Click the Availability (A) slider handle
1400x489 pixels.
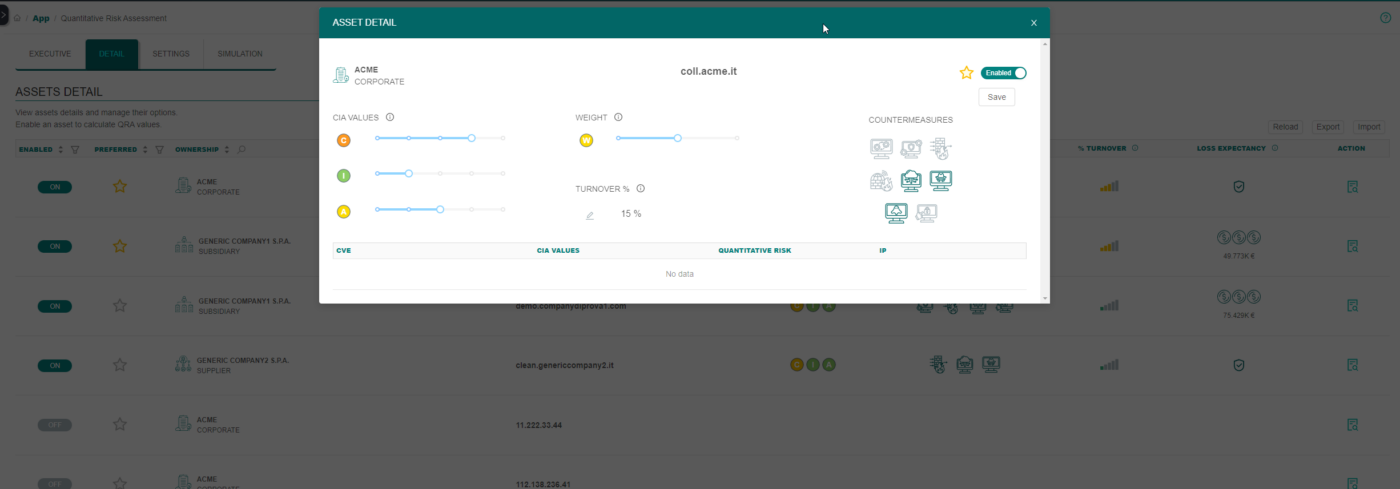click(440, 210)
